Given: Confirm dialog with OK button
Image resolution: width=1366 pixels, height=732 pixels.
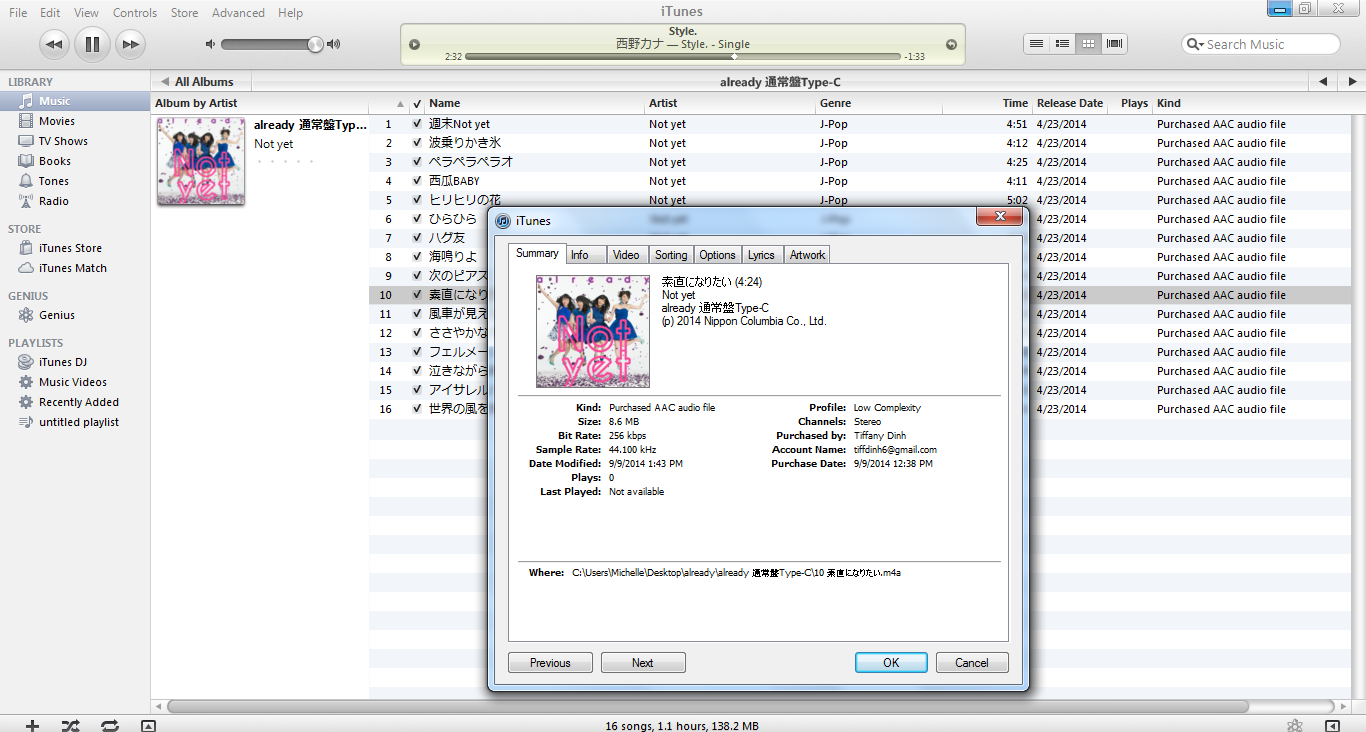Looking at the screenshot, I should (891, 663).
